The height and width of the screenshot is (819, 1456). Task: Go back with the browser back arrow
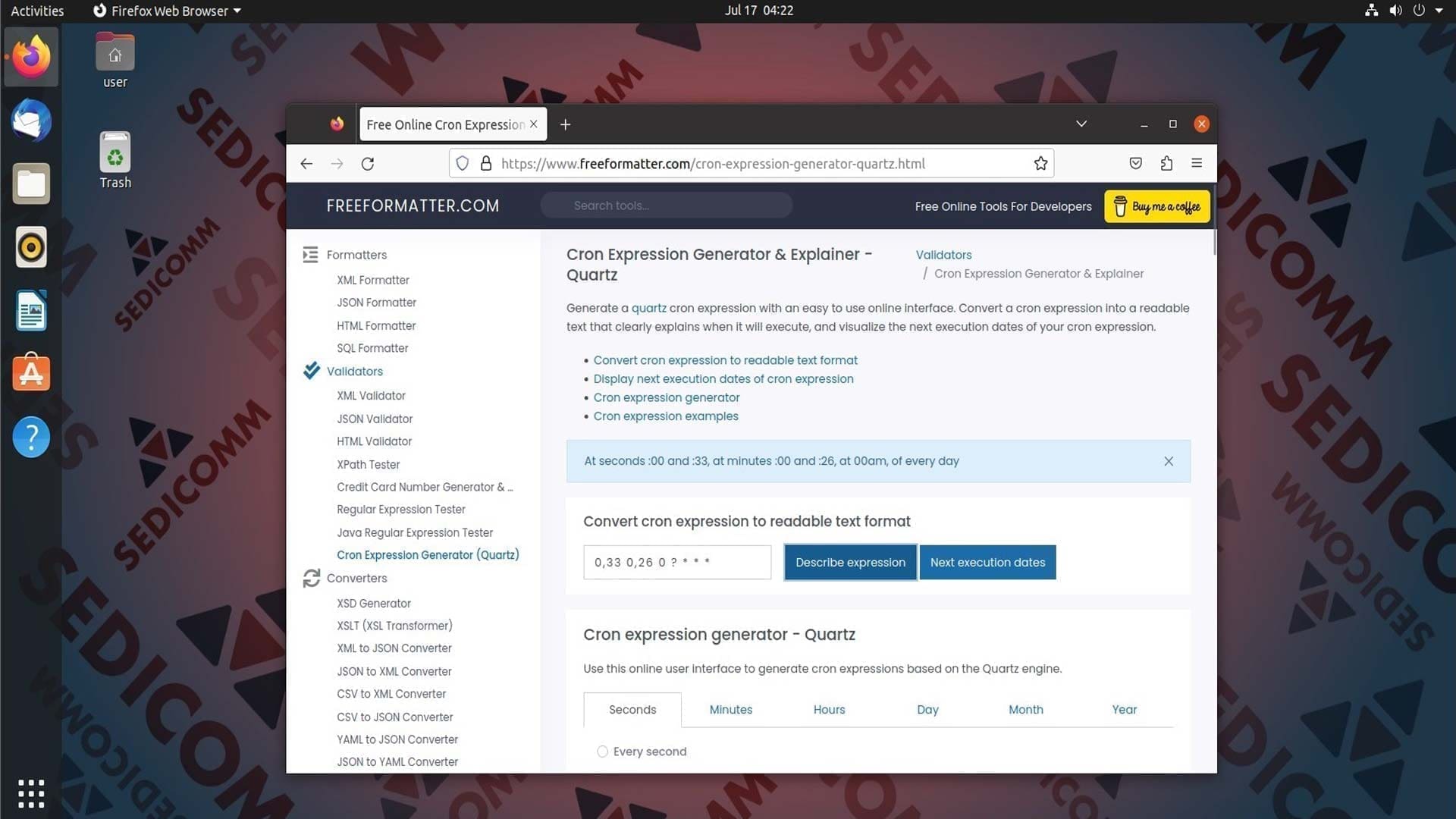[306, 164]
